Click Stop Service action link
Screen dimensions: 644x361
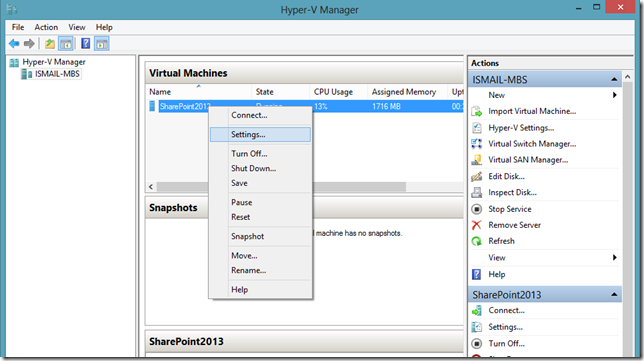(x=510, y=209)
